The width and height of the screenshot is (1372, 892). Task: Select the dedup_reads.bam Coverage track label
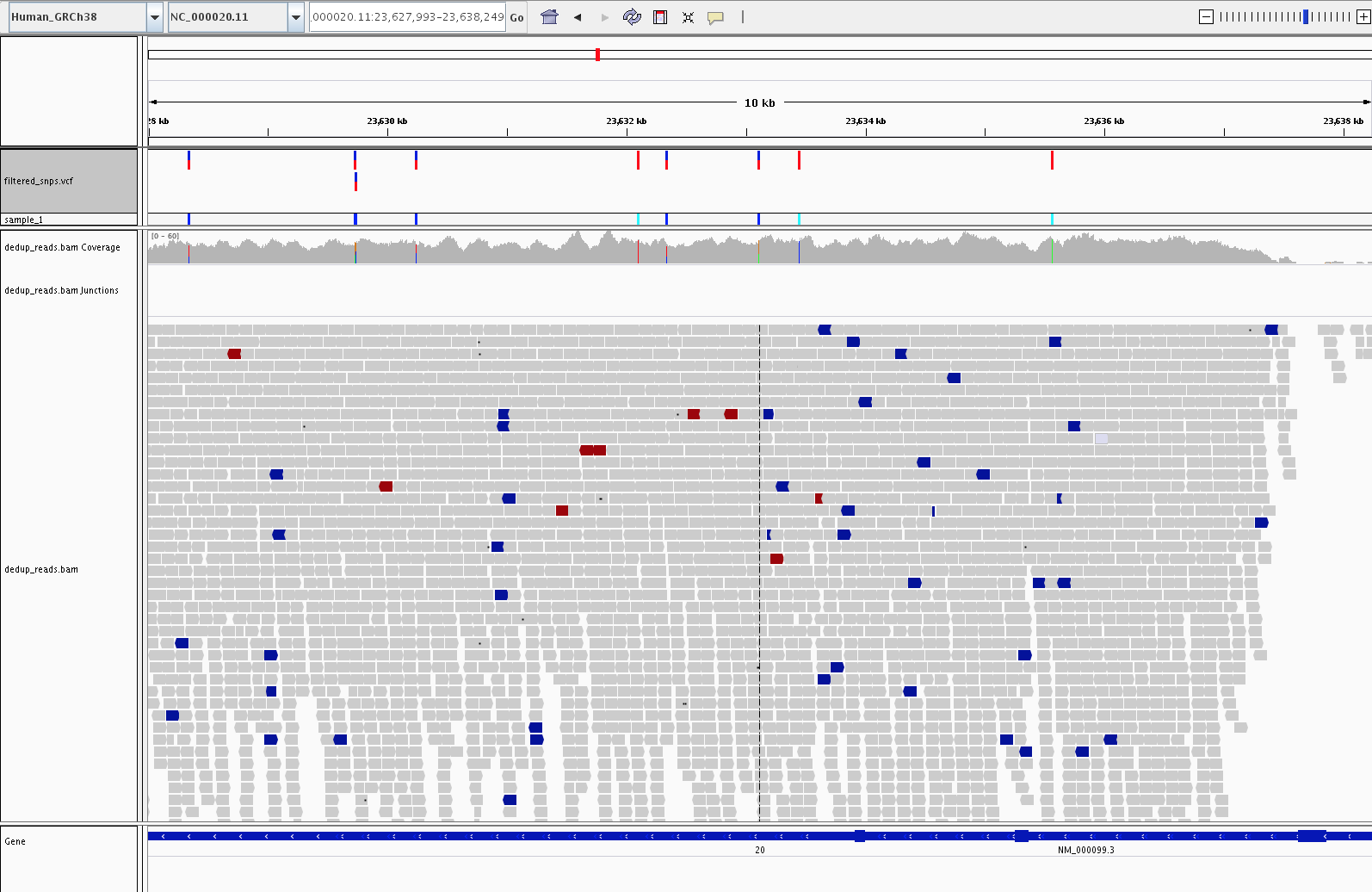click(x=62, y=247)
